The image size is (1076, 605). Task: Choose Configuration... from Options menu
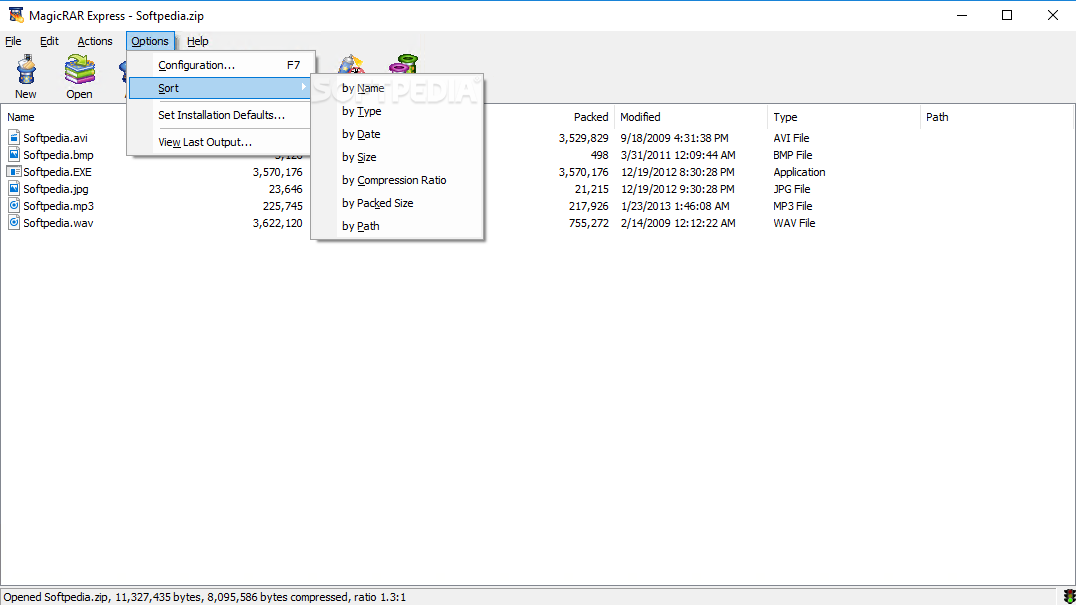pos(220,65)
